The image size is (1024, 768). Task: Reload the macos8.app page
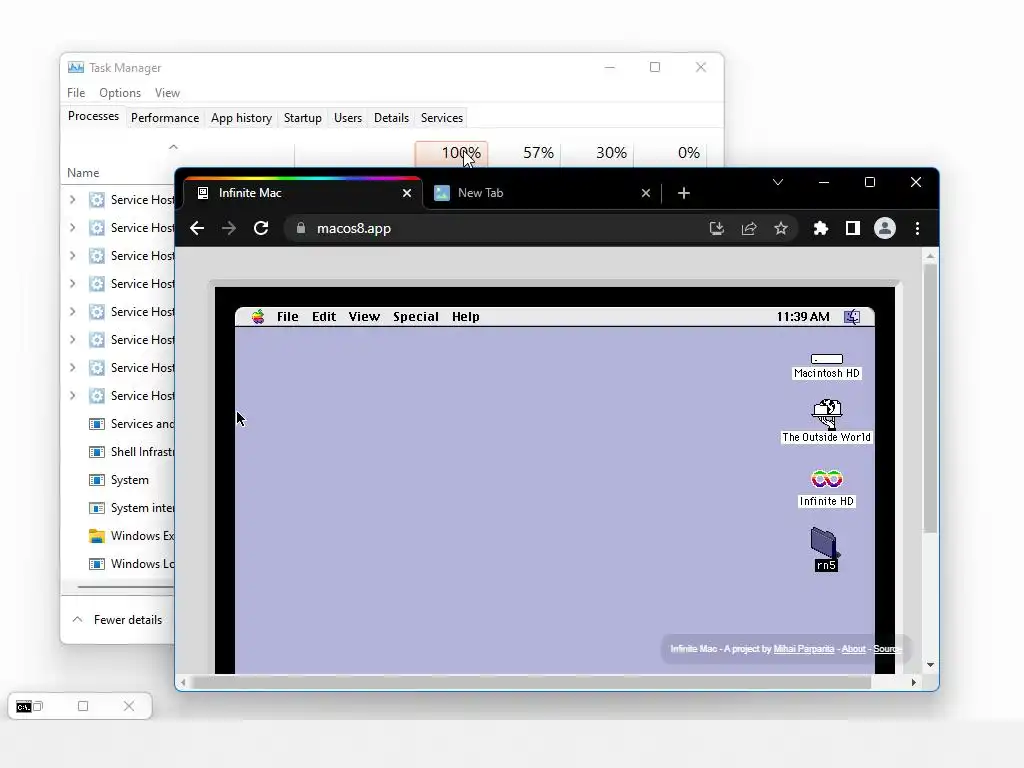pyautogui.click(x=261, y=229)
